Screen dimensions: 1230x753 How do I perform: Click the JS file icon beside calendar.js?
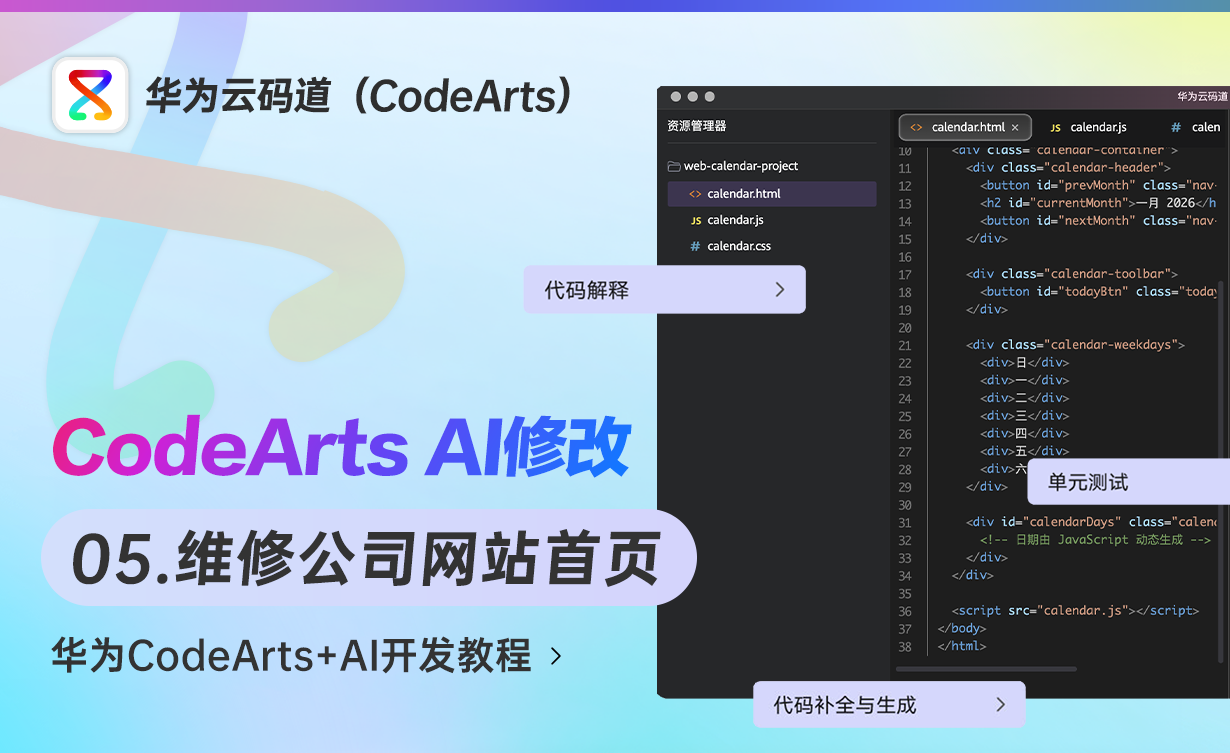click(x=695, y=220)
